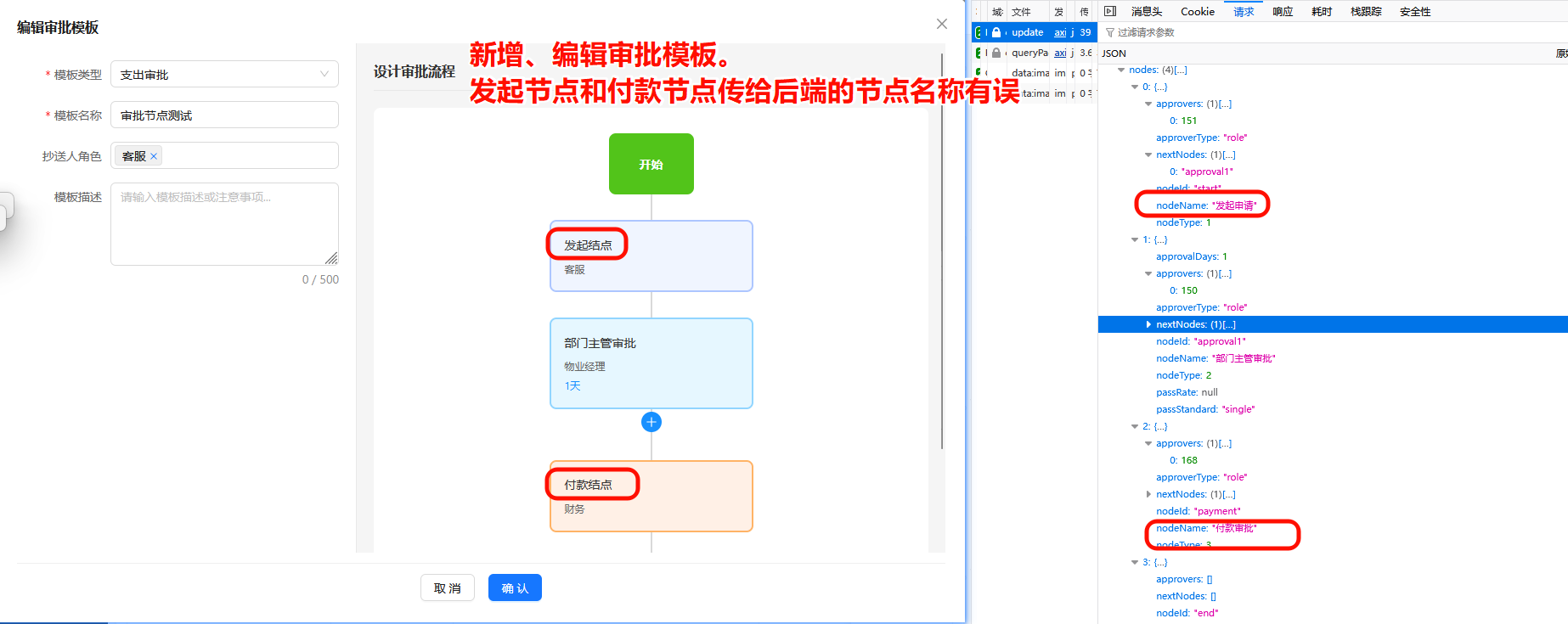
Task: Click the passRate null JSON row
Action: pos(1187,392)
